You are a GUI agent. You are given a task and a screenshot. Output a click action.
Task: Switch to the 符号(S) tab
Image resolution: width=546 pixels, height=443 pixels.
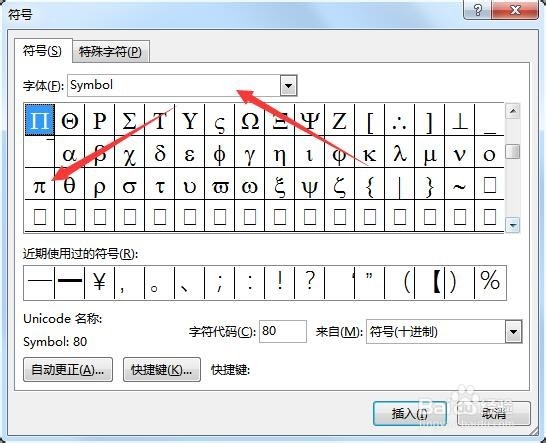42,51
